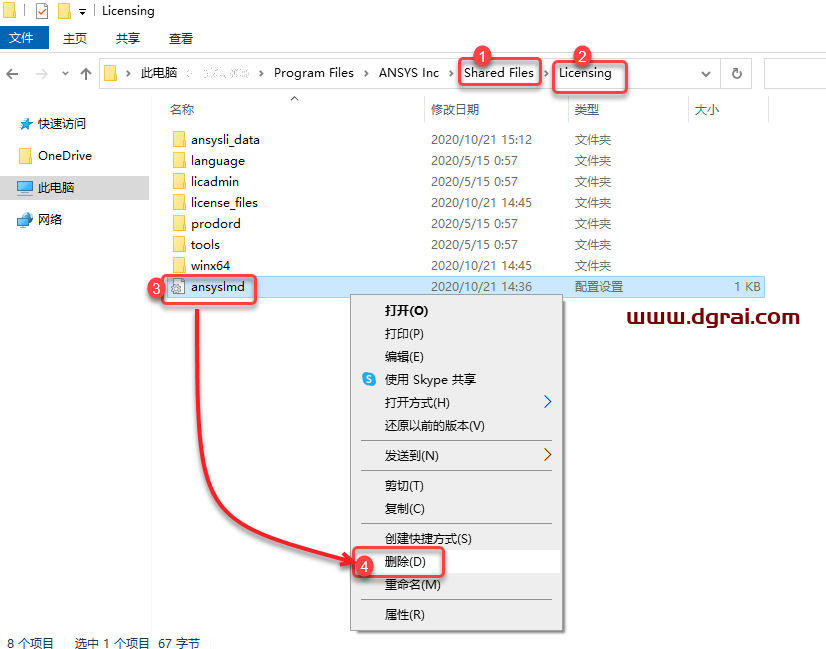Sort by 名称 column header
The image size is (826, 649).
pos(182,110)
